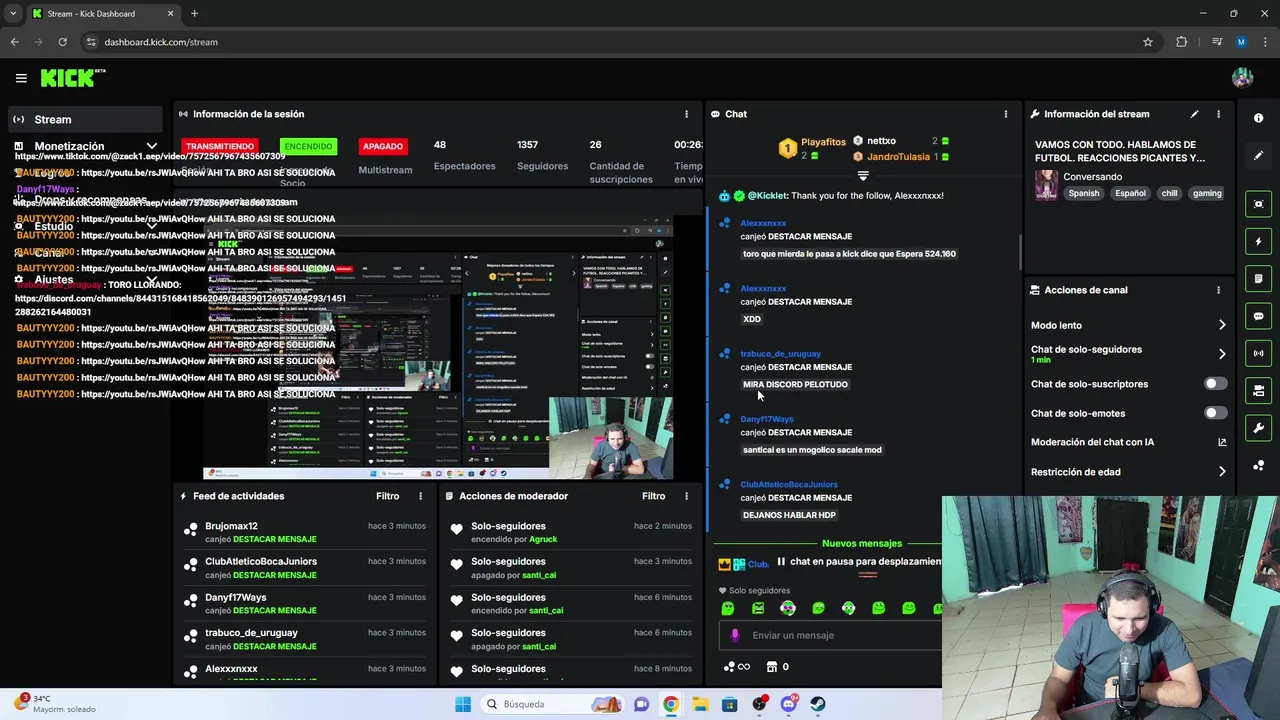
Task: Reload the page in Chrome
Action: [62, 42]
